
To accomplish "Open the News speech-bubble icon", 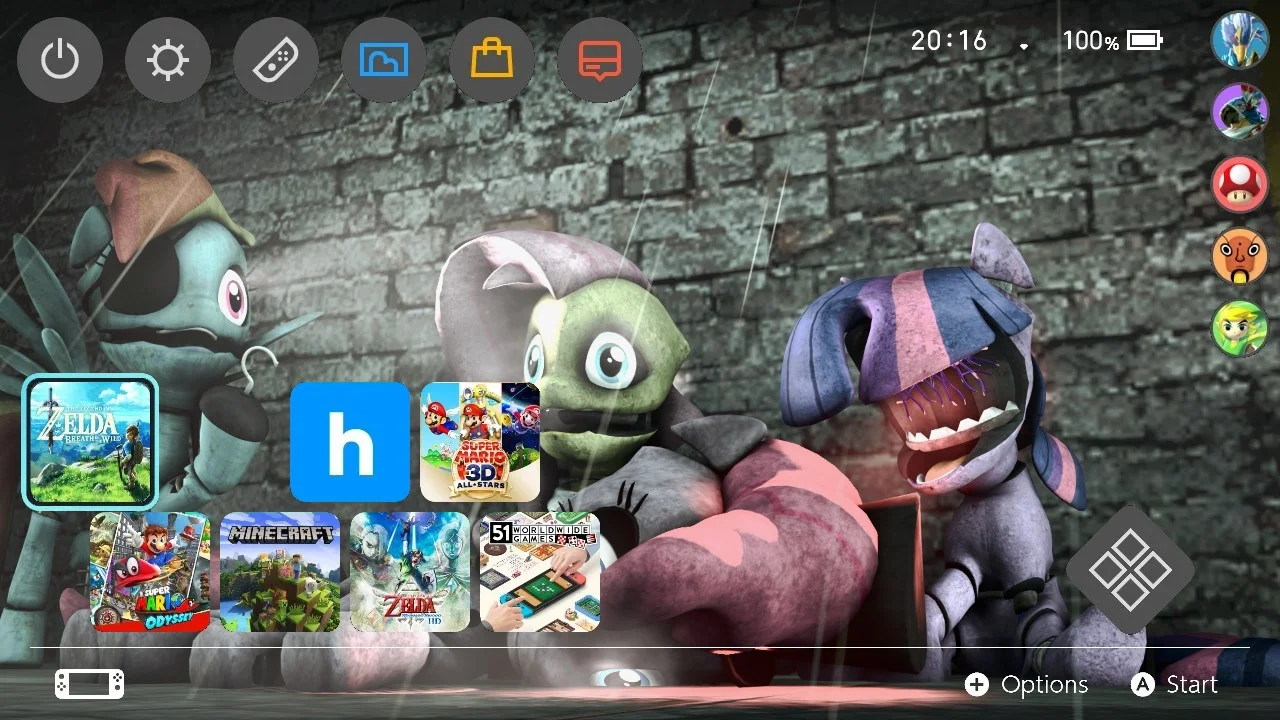I will coord(600,61).
